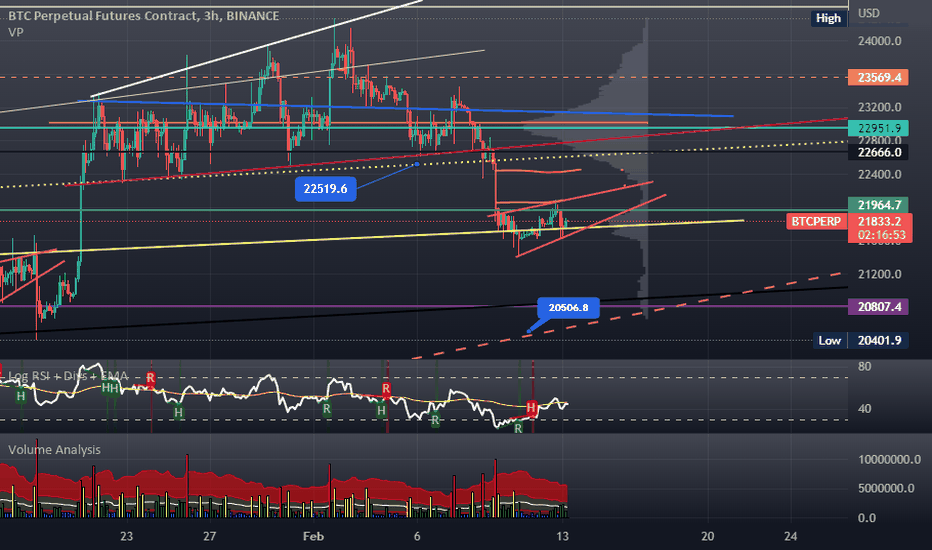Click the 23 date on time axis
The width and height of the screenshot is (932, 550).
(126, 536)
